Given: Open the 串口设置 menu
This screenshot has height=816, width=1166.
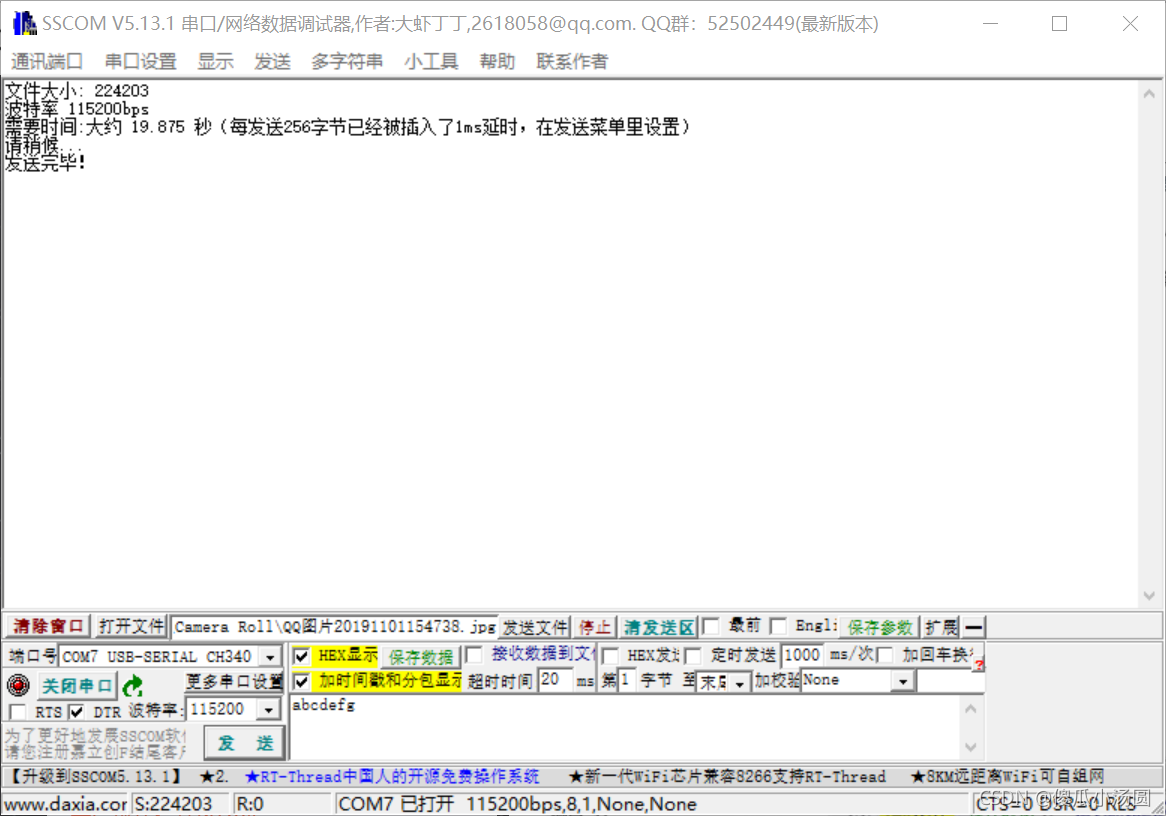Looking at the screenshot, I should [x=141, y=61].
